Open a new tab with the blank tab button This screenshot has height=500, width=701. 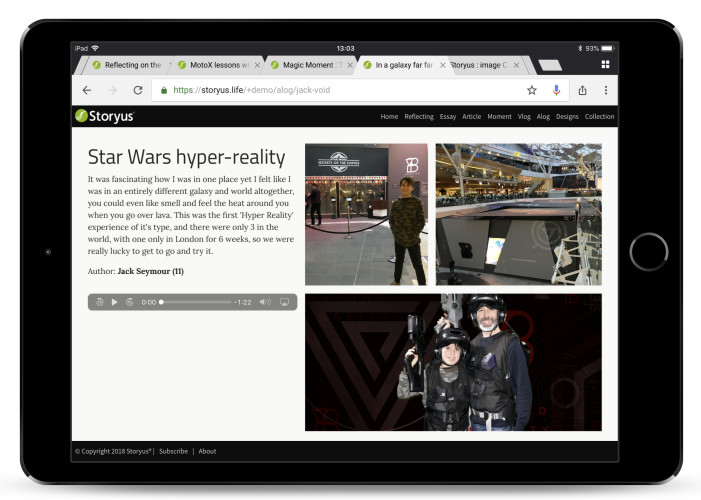click(x=550, y=65)
